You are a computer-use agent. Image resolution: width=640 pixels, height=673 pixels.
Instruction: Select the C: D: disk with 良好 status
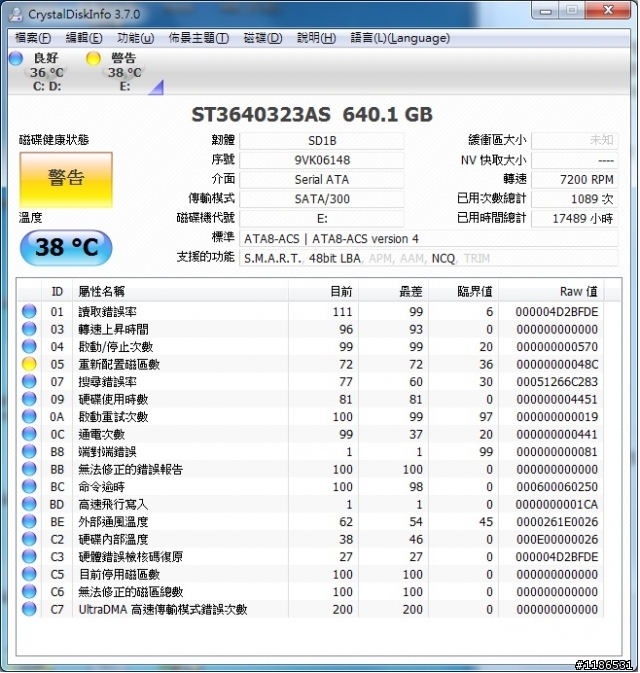(46, 72)
